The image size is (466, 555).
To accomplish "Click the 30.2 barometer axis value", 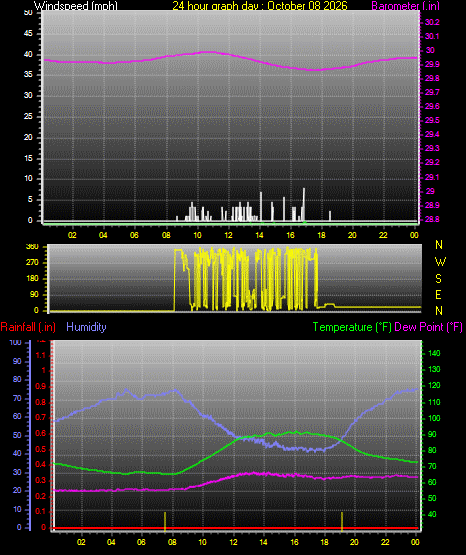I will click(432, 22).
